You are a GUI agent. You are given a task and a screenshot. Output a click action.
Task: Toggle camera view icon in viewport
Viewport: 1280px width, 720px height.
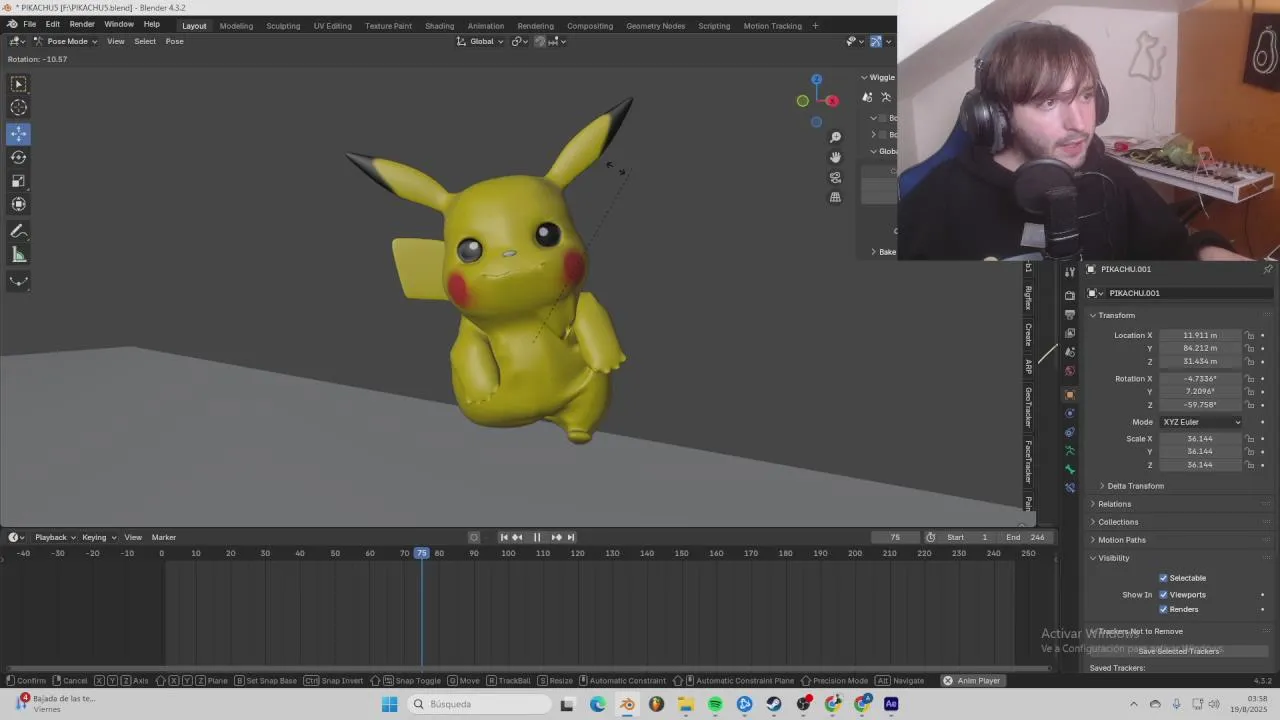click(x=836, y=177)
